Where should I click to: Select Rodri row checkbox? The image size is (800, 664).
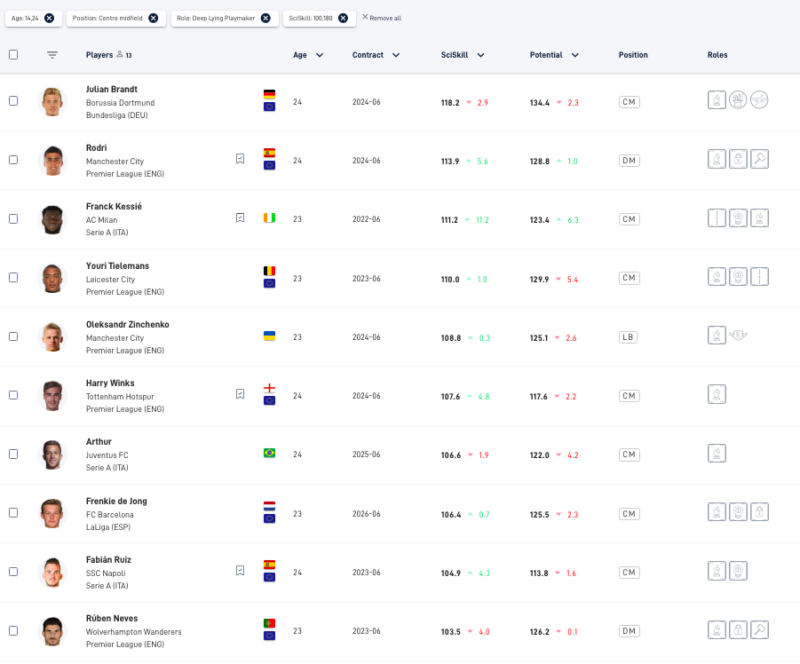coord(13,160)
